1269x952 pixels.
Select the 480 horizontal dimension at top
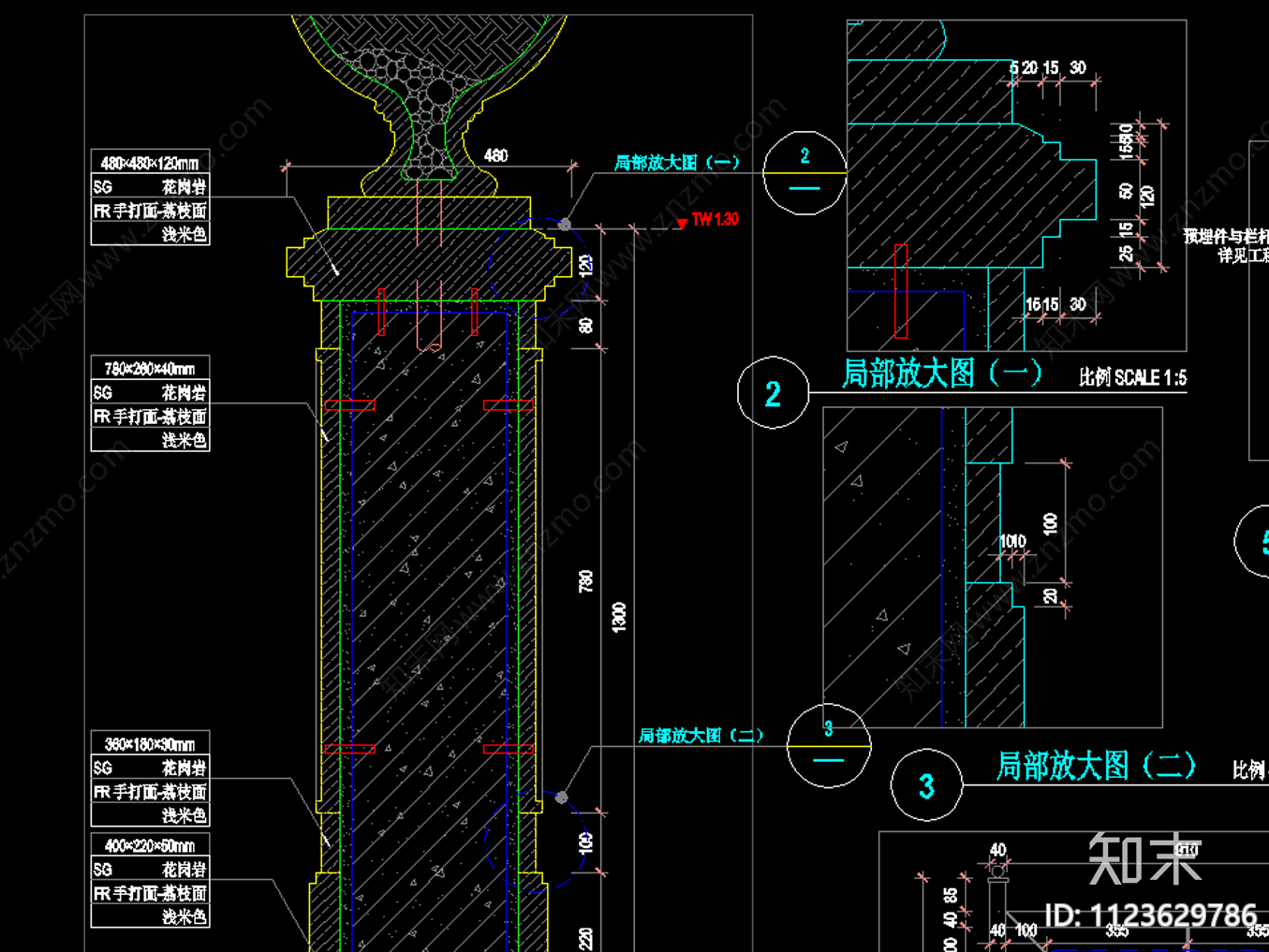pos(495,155)
